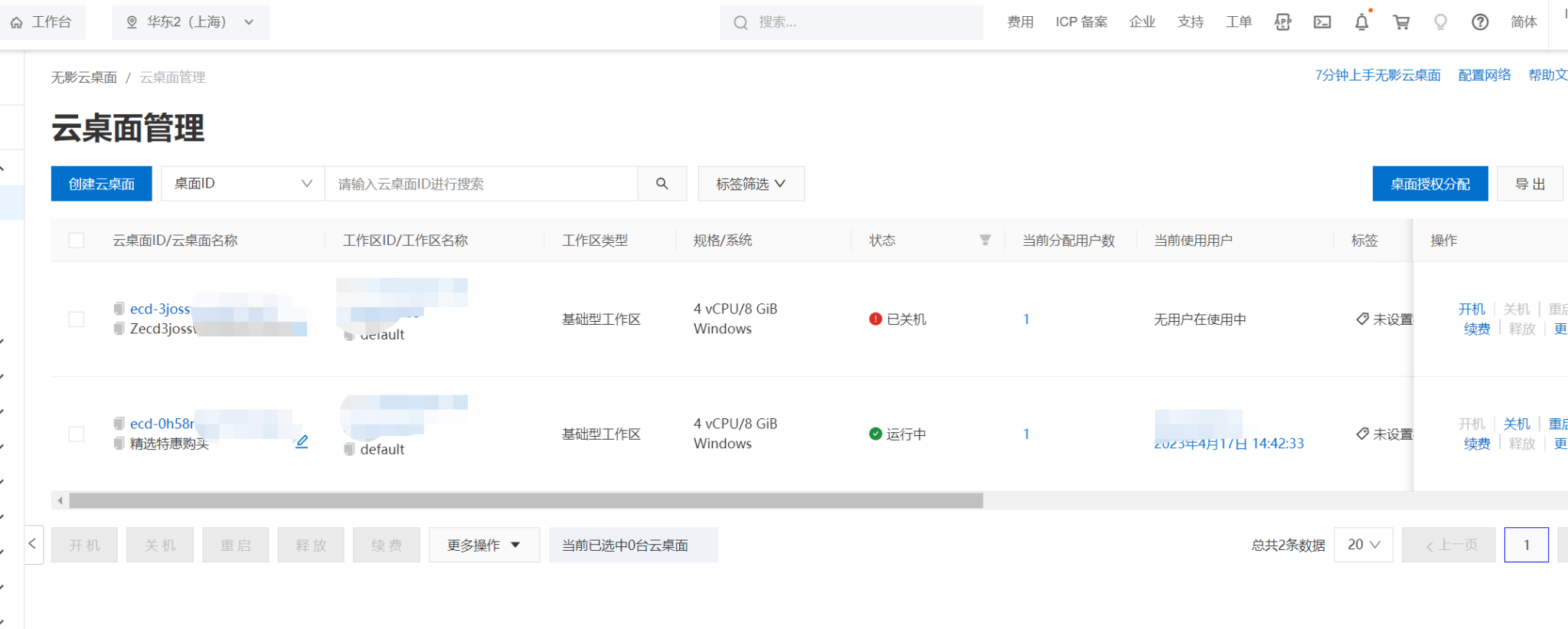Click the cloud desktop ID search field

[481, 184]
